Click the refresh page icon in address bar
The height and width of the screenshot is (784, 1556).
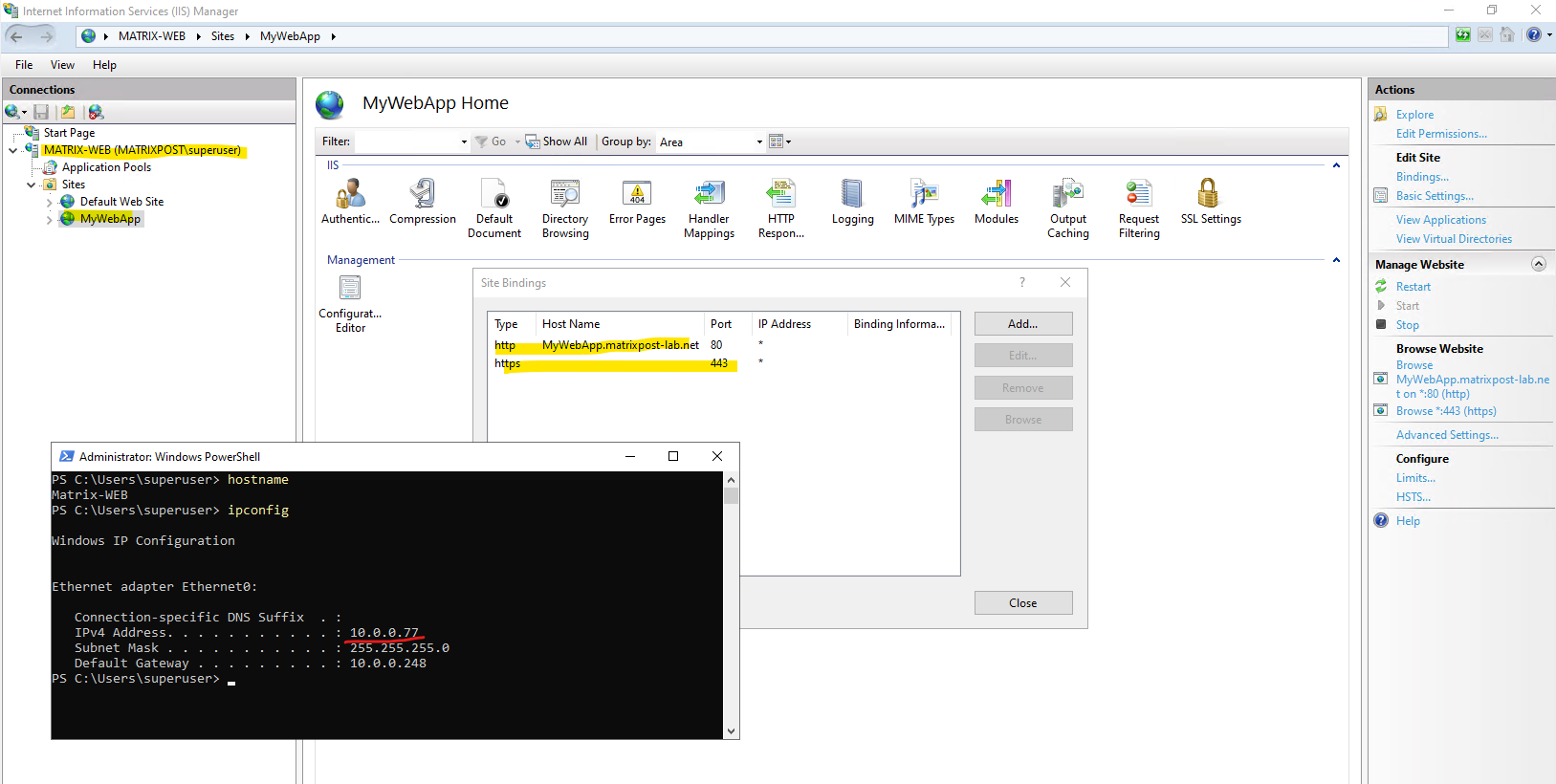pyautogui.click(x=1463, y=35)
